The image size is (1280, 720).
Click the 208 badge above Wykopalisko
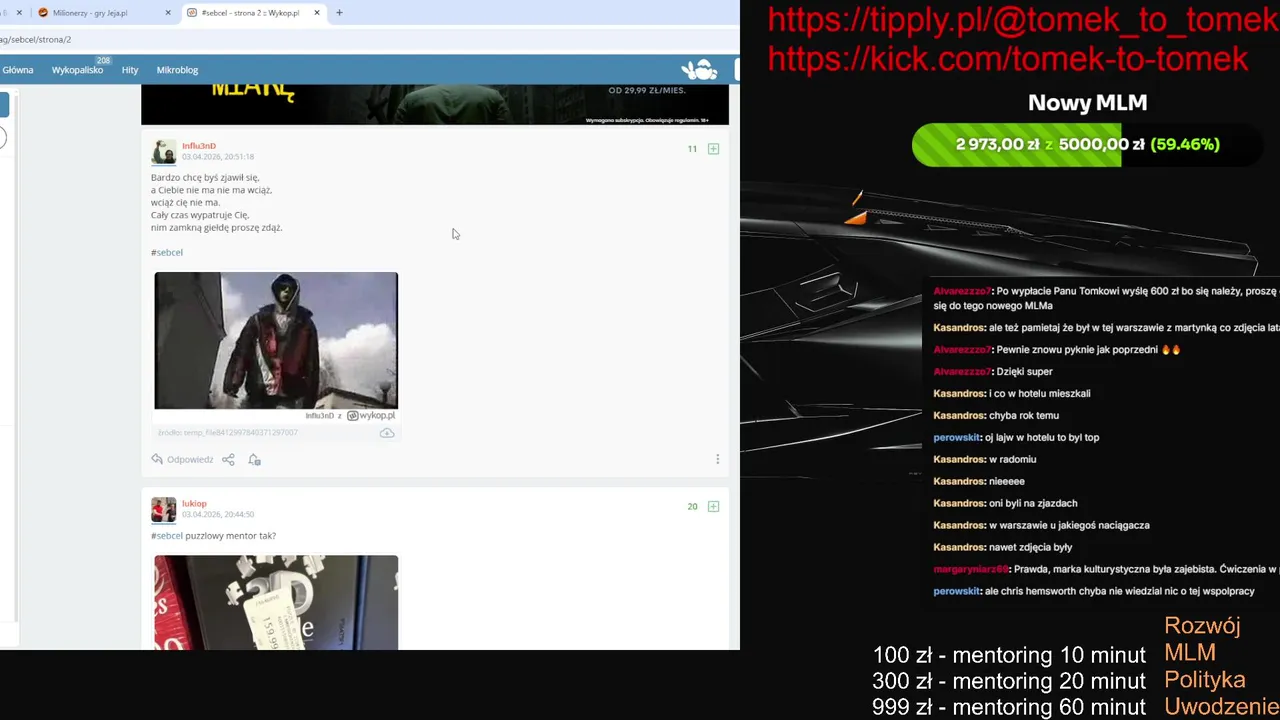coord(104,60)
